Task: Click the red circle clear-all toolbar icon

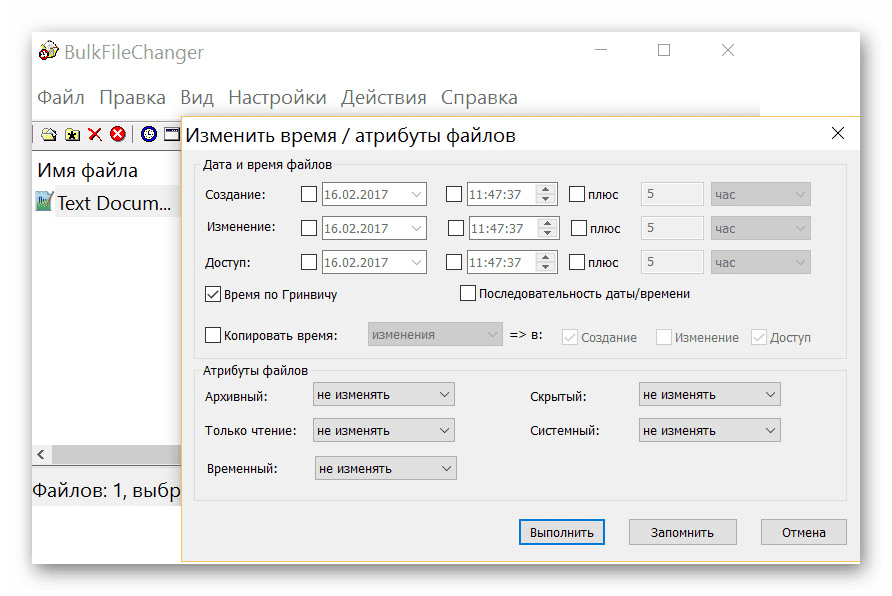Action: tap(118, 134)
